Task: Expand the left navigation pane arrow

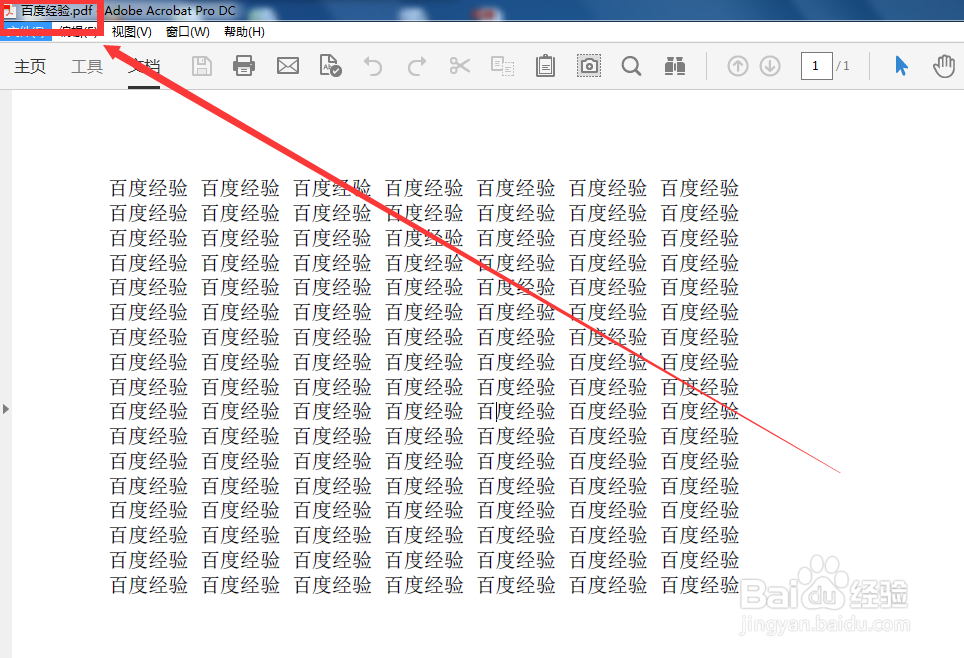Action: point(6,409)
